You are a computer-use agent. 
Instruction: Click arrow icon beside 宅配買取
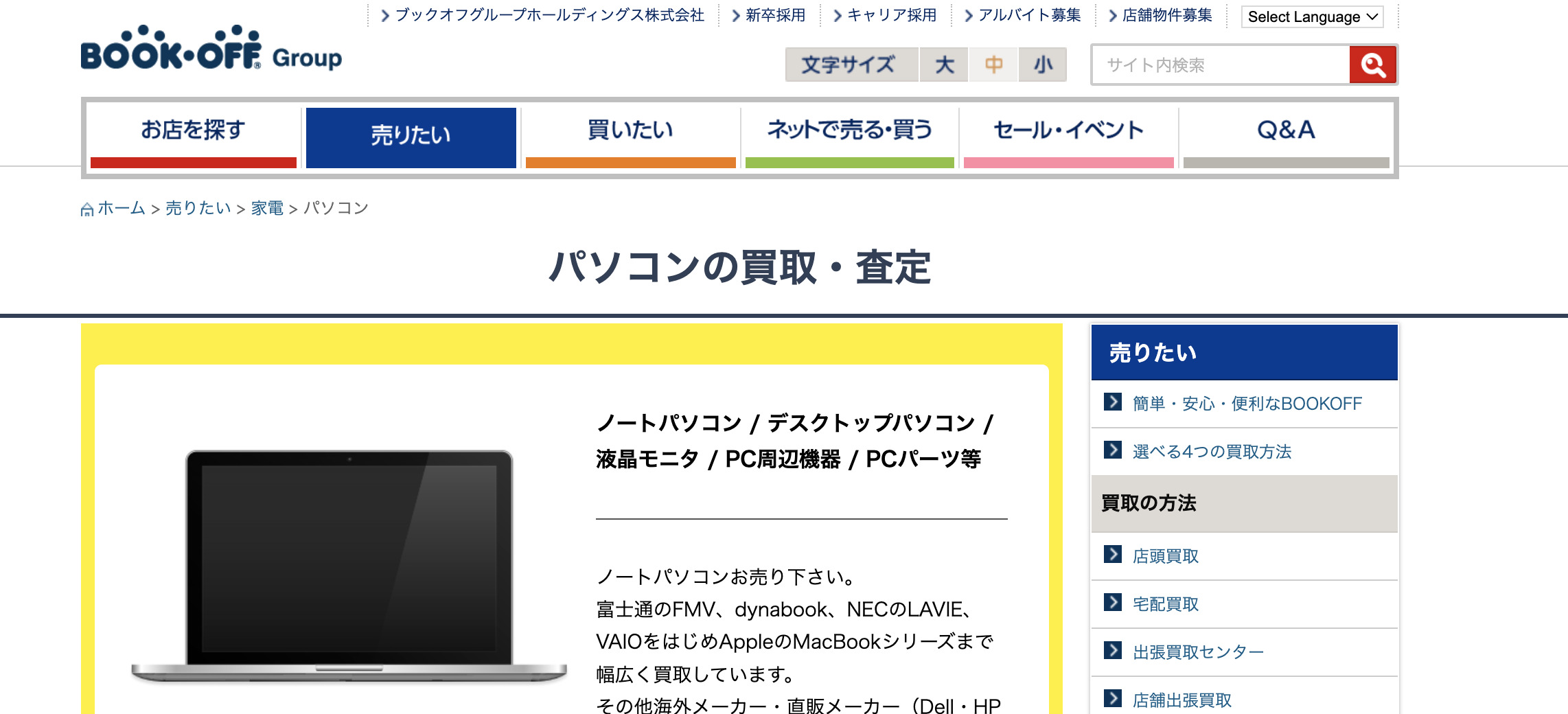tap(1112, 602)
